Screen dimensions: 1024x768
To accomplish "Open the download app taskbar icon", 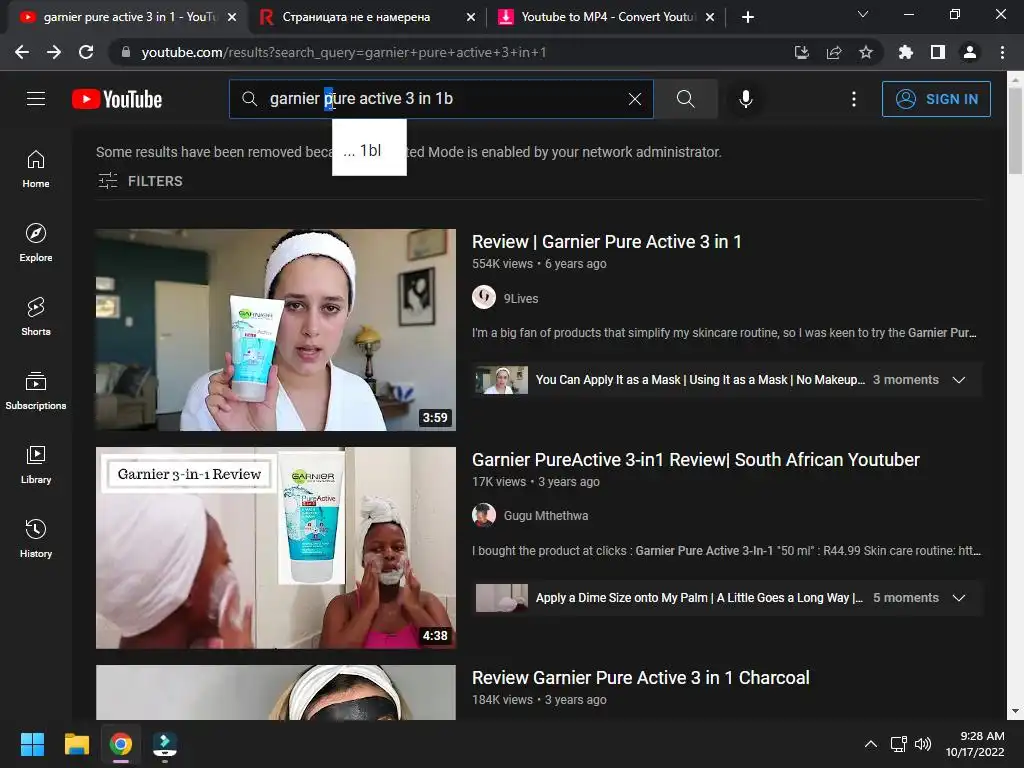I will point(165,744).
